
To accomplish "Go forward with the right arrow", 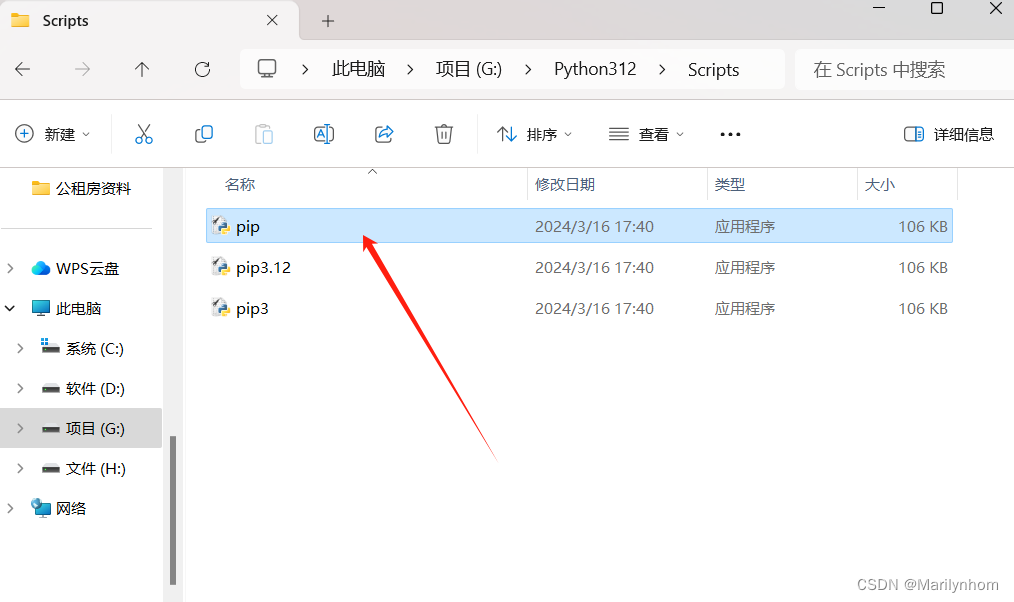I will point(82,69).
